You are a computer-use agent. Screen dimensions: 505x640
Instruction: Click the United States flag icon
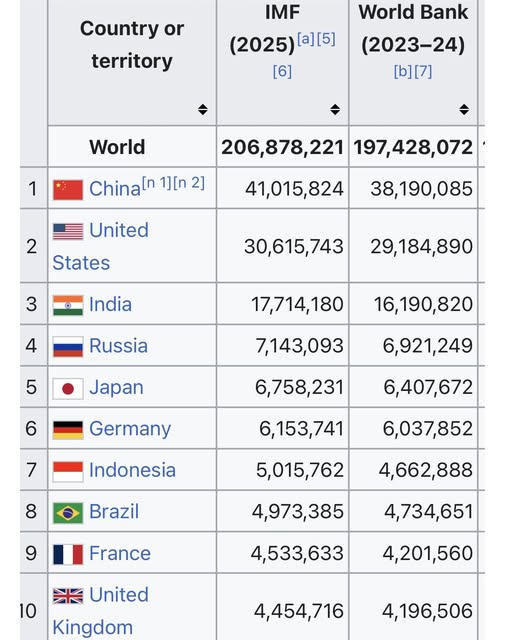[x=68, y=231]
